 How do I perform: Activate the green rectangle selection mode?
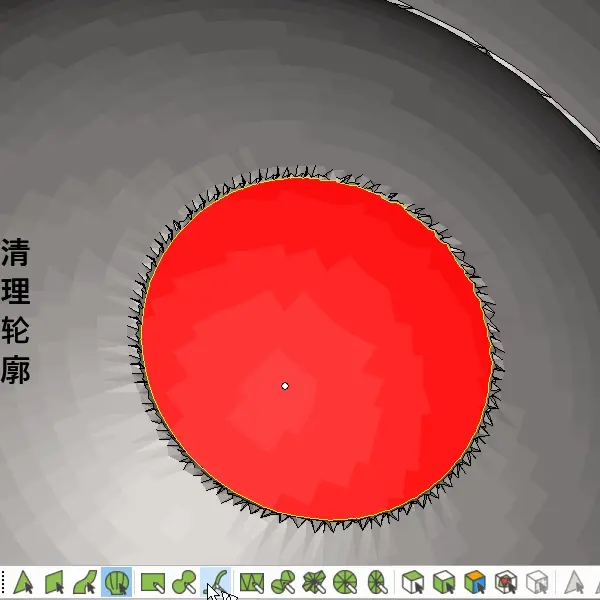click(153, 583)
